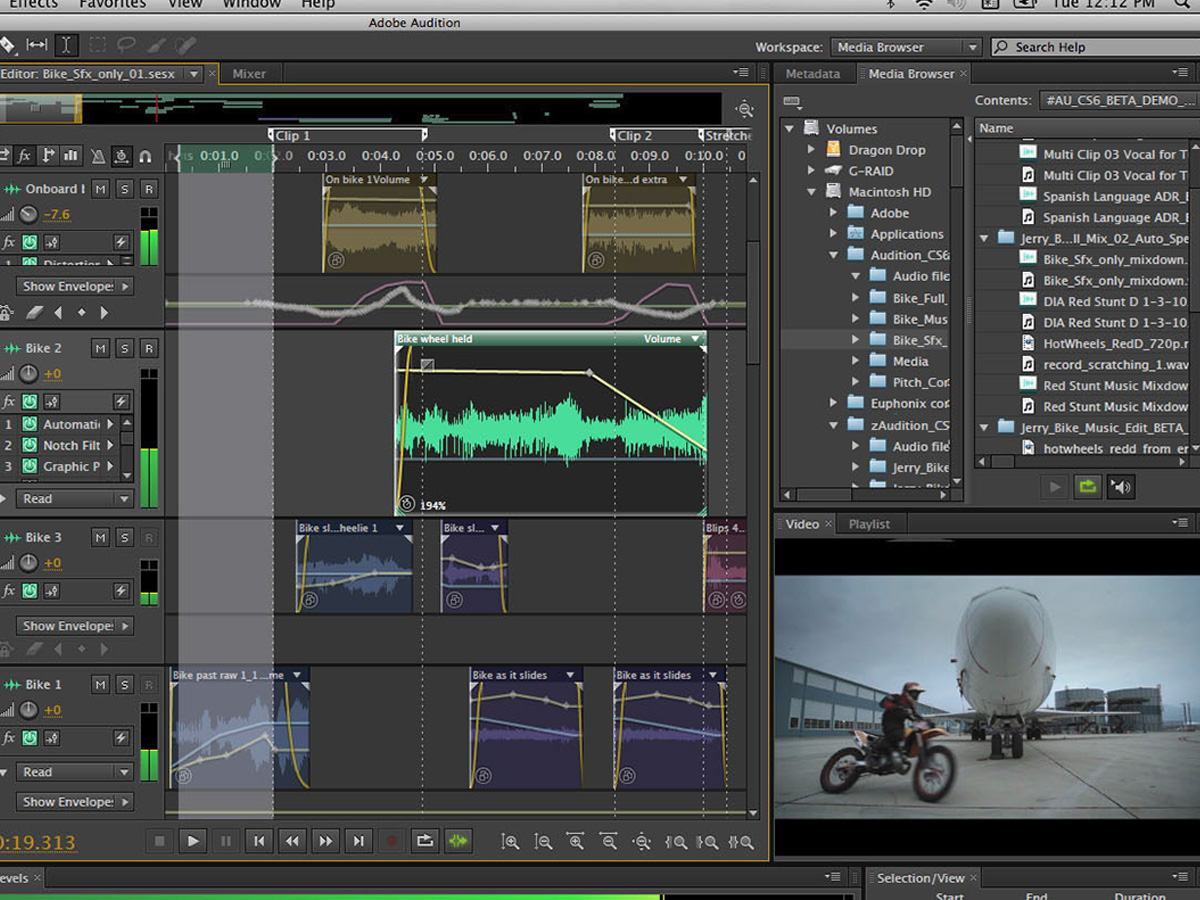Viewport: 1200px width, 900px height.
Task: Switch to the Mixer tab
Action: coord(249,74)
